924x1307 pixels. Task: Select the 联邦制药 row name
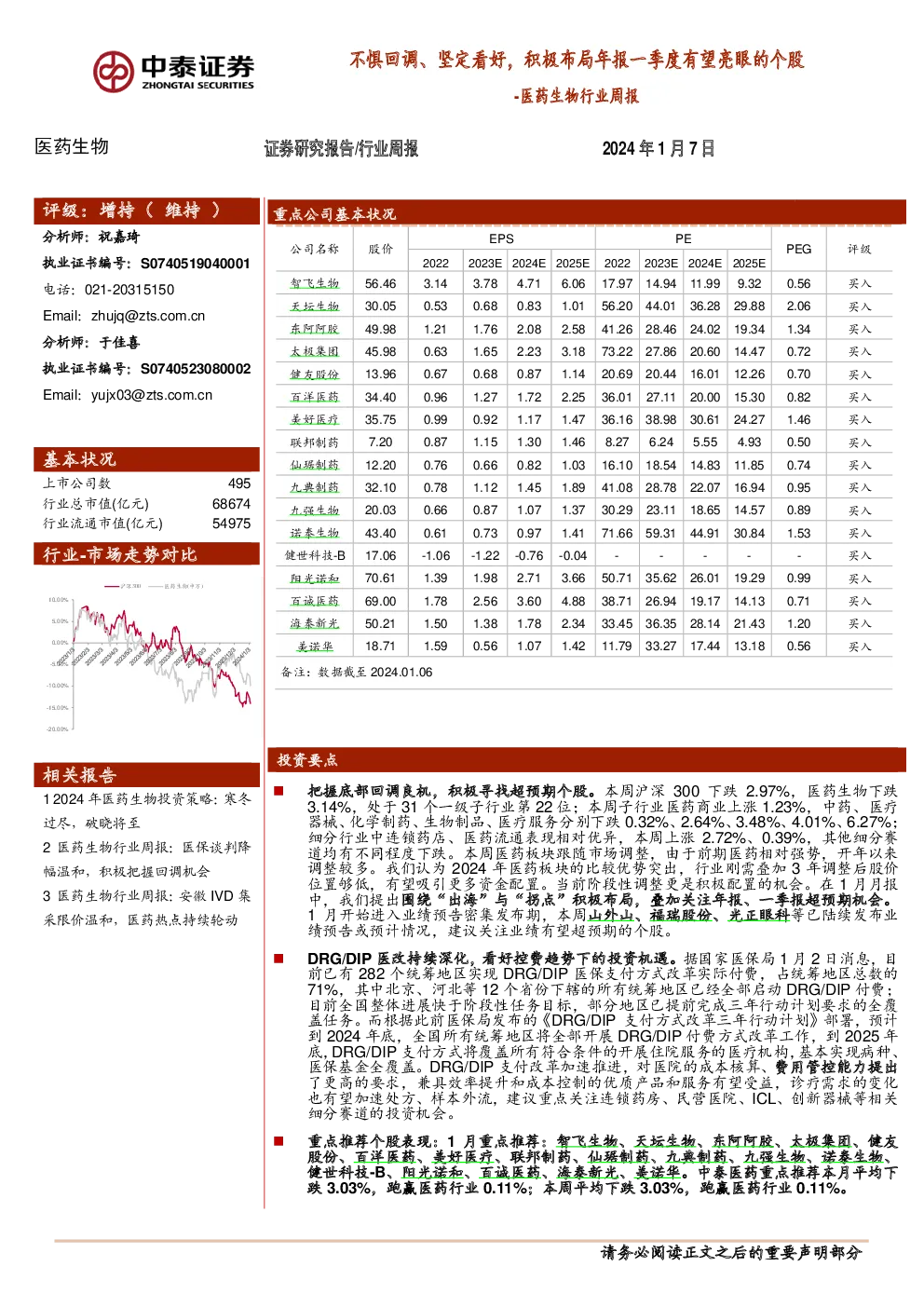coord(315,442)
